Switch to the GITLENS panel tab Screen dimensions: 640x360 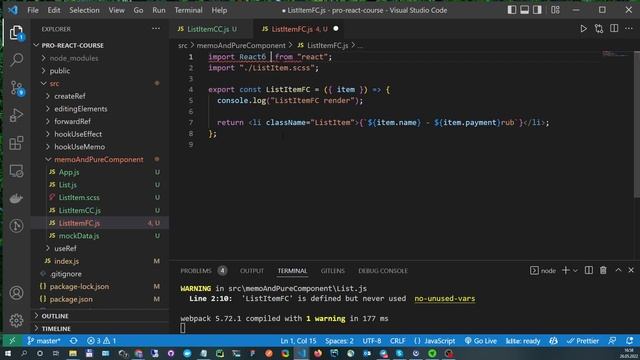point(333,271)
